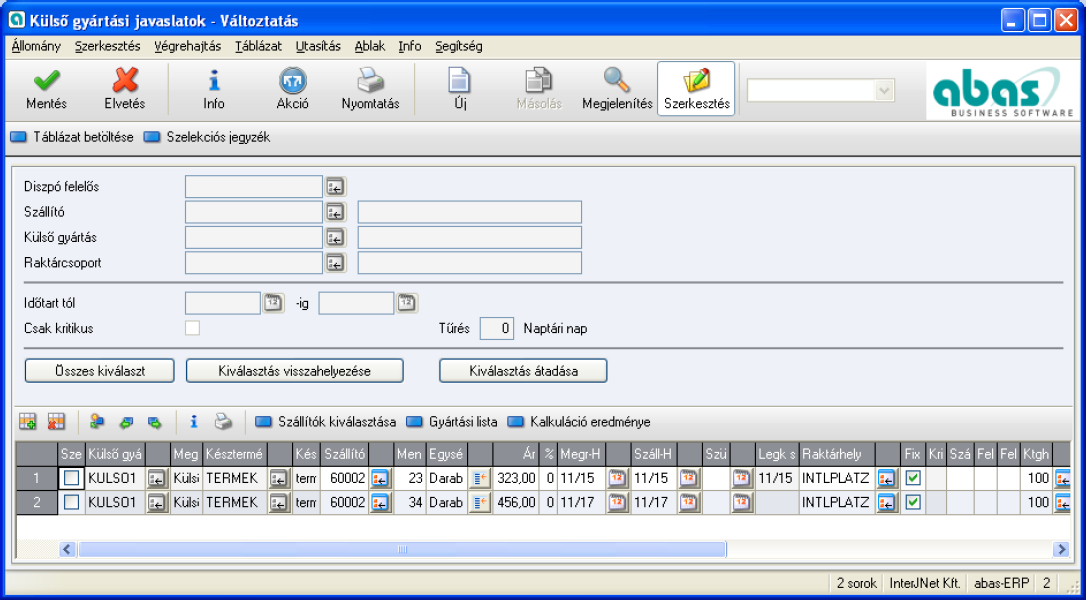Click the Diszpó felelős input field

254,187
